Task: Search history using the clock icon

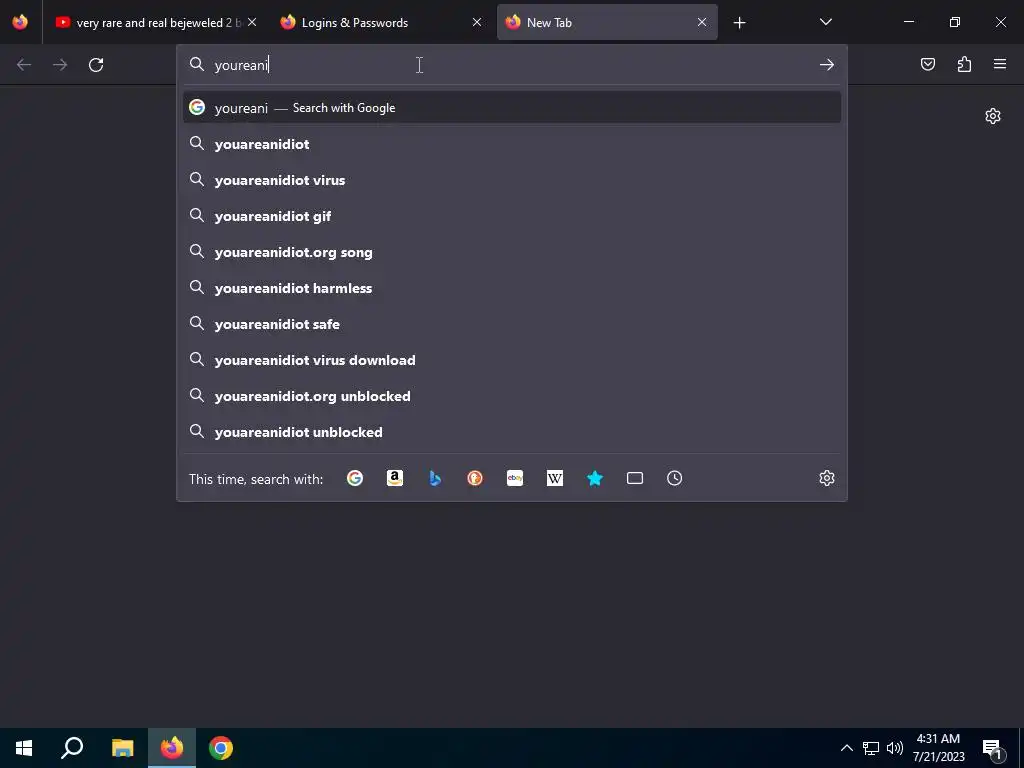Action: [675, 478]
